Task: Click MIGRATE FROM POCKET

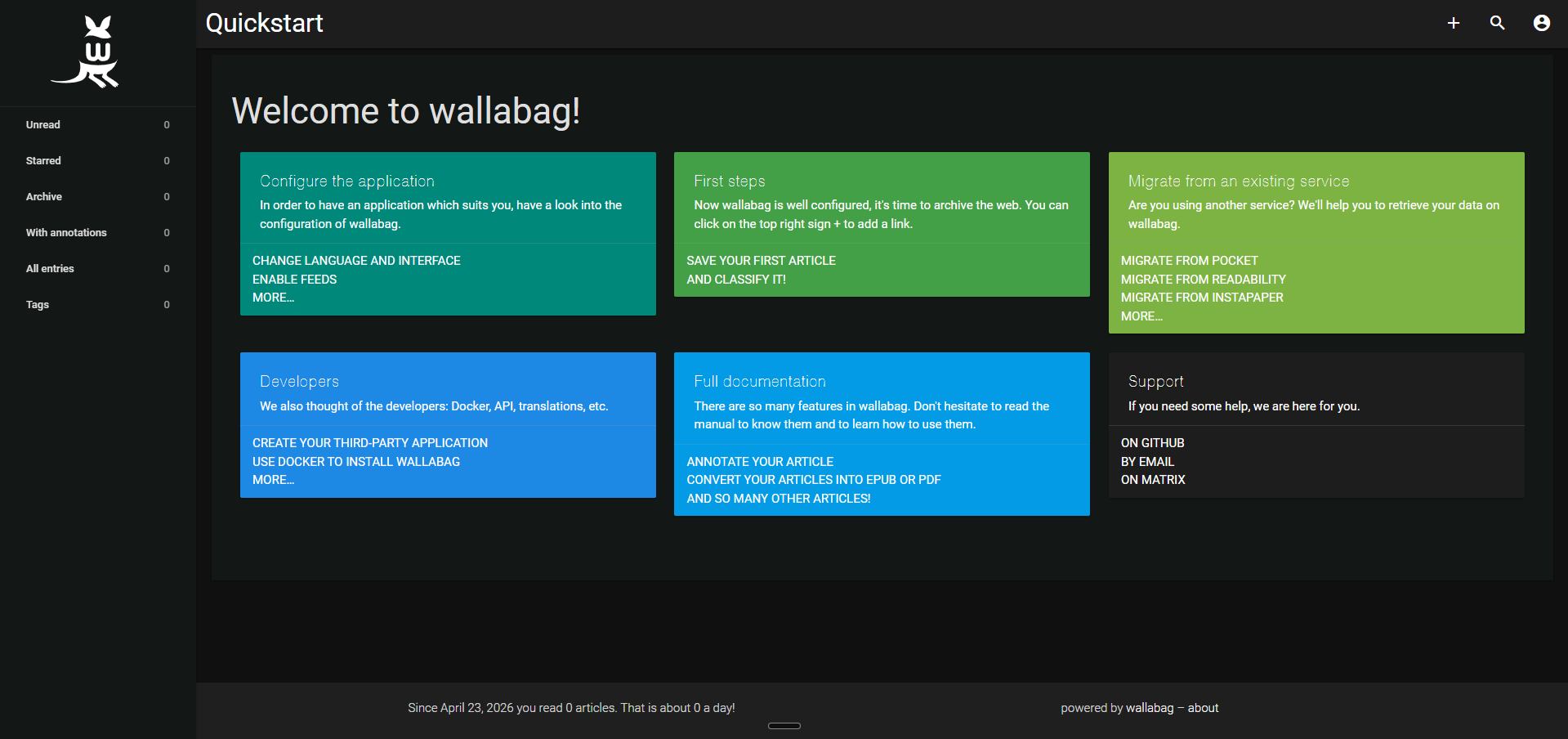Action: 1189,260
